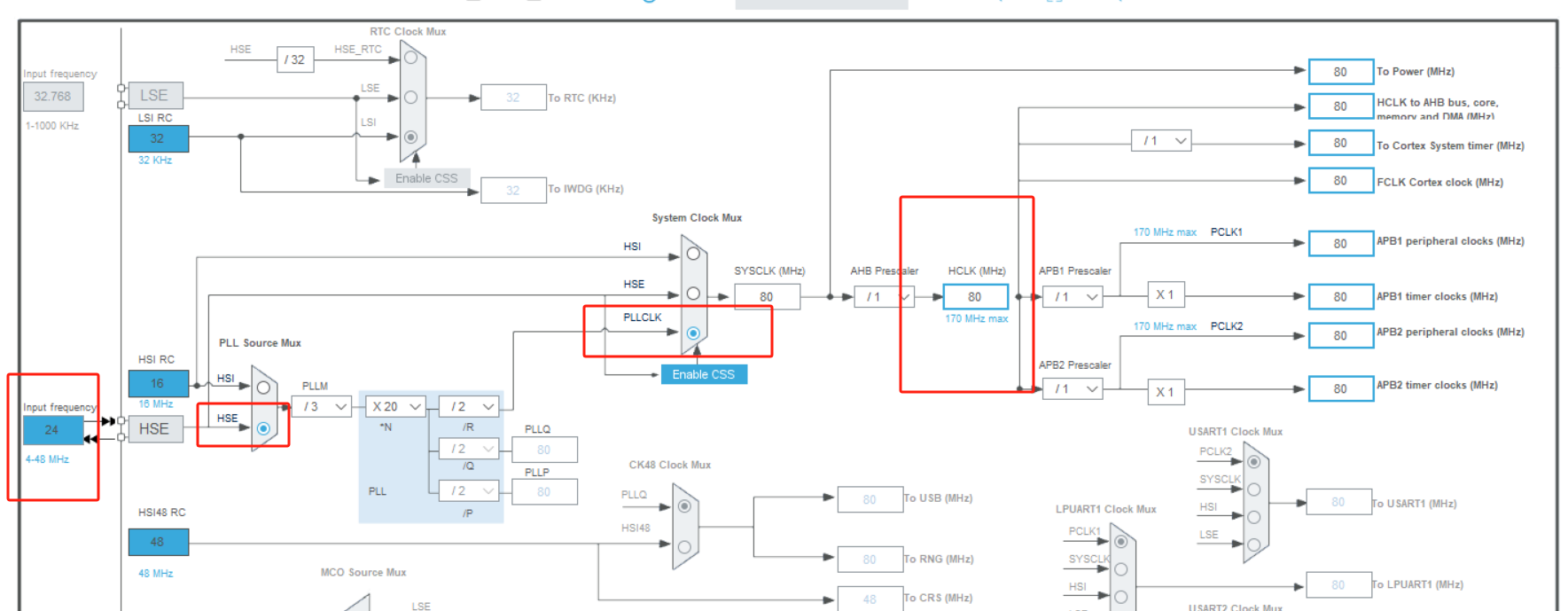Click the 32.768 LSE input frequency field
Viewport: 1568px width, 611px height.
click(53, 97)
